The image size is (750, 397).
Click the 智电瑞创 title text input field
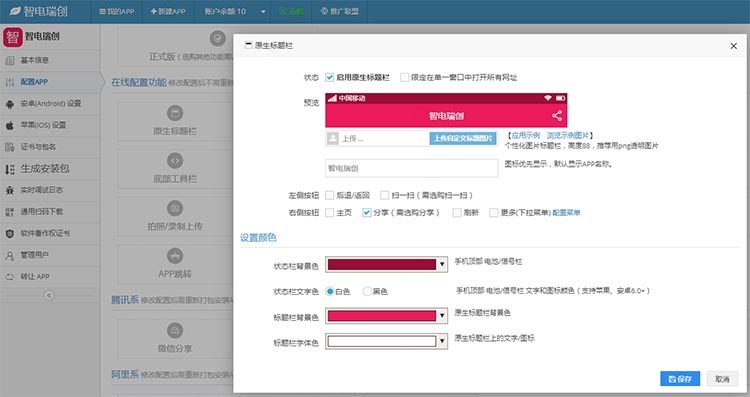pyautogui.click(x=411, y=168)
